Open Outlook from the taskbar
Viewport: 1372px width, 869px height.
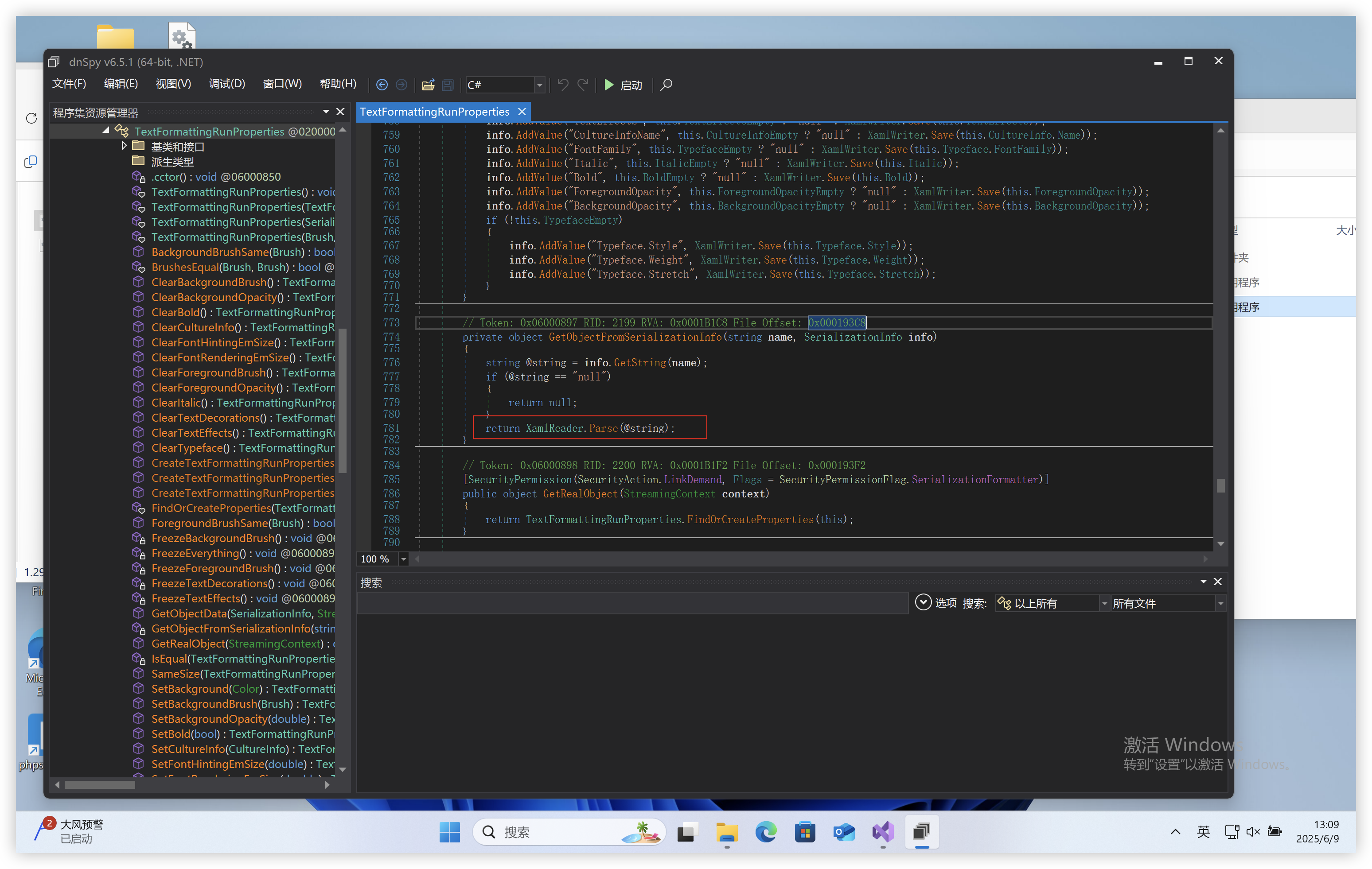[844, 832]
